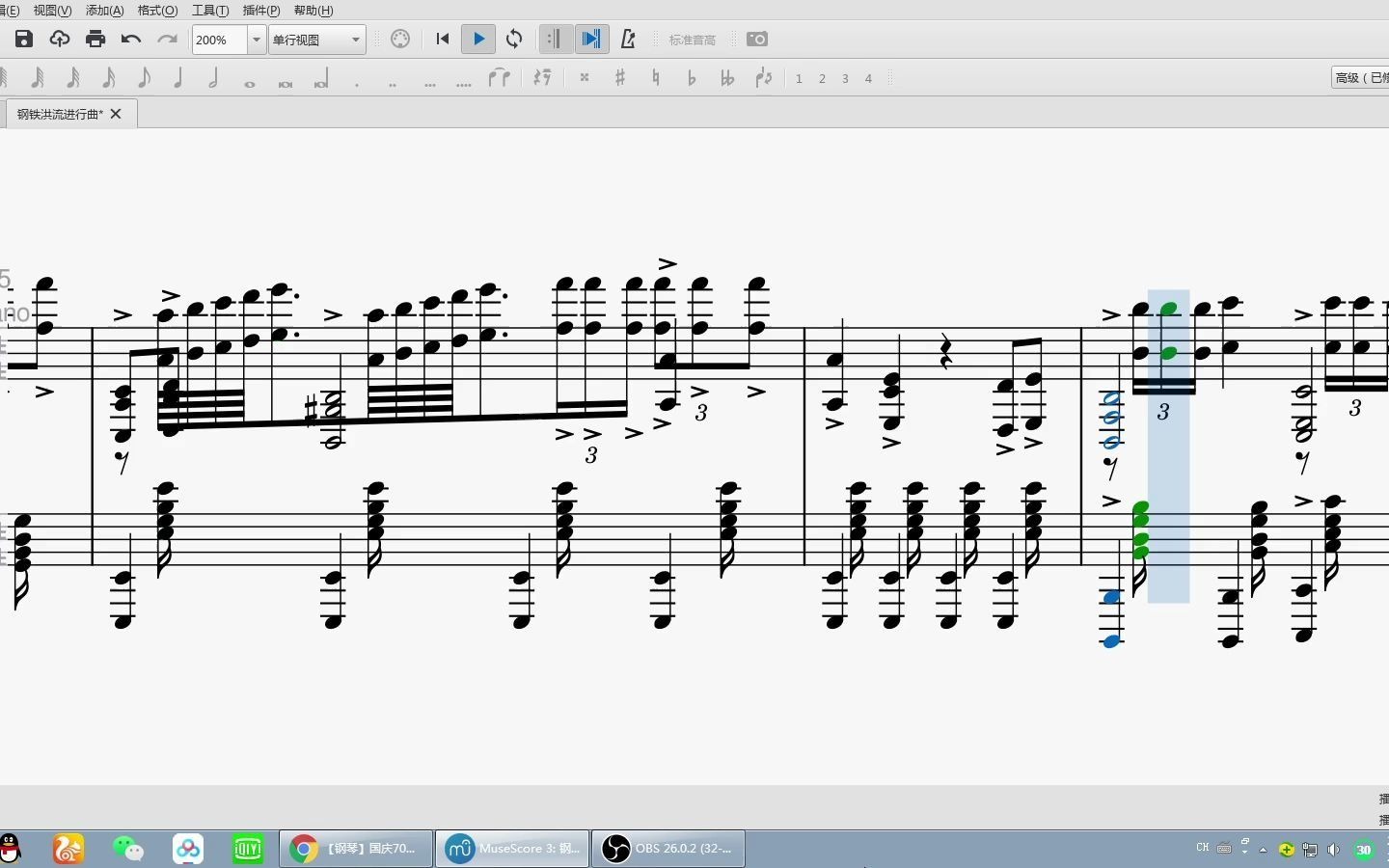Switch to voice 3

click(845, 79)
